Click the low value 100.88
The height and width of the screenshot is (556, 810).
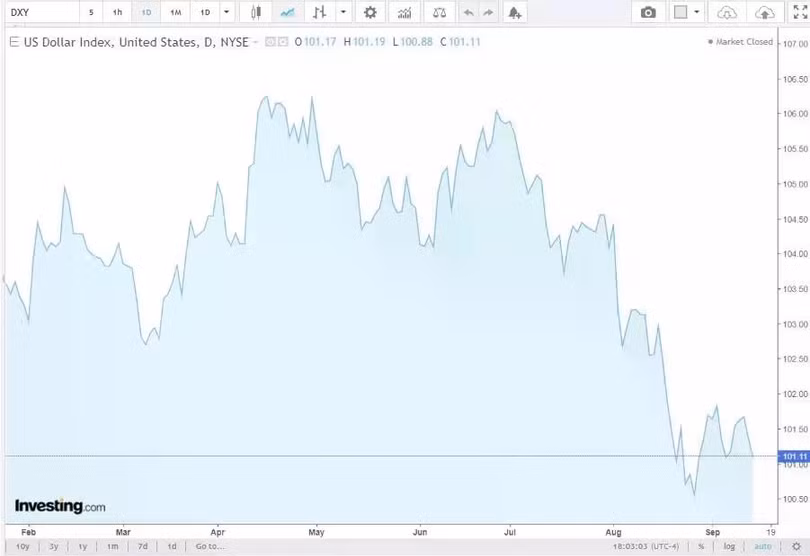point(416,42)
